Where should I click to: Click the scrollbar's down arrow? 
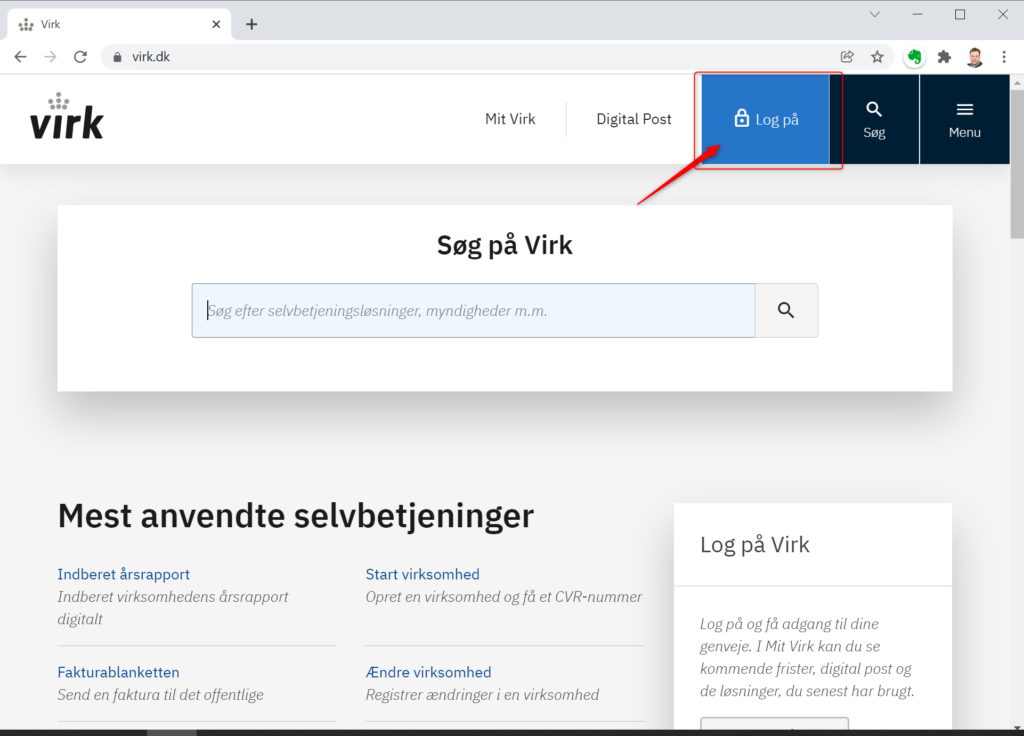[1017, 728]
